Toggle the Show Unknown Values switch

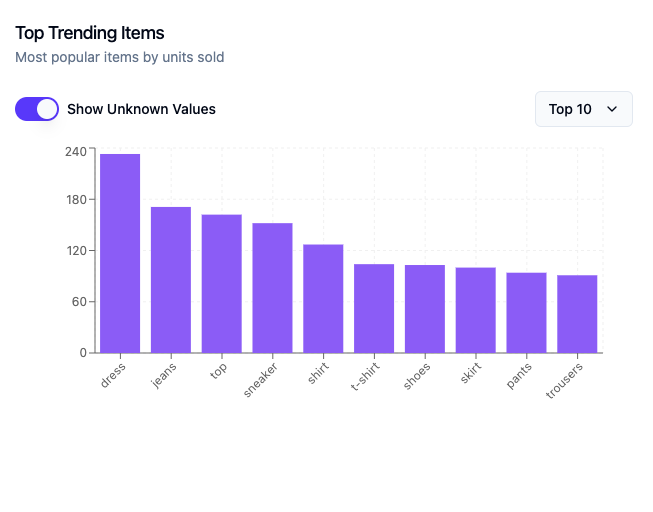click(37, 109)
